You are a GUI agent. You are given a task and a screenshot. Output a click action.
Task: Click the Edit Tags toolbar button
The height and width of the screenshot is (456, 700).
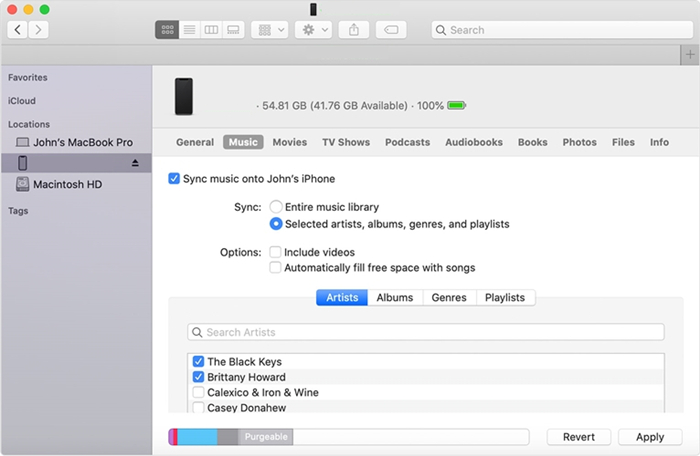pos(391,30)
